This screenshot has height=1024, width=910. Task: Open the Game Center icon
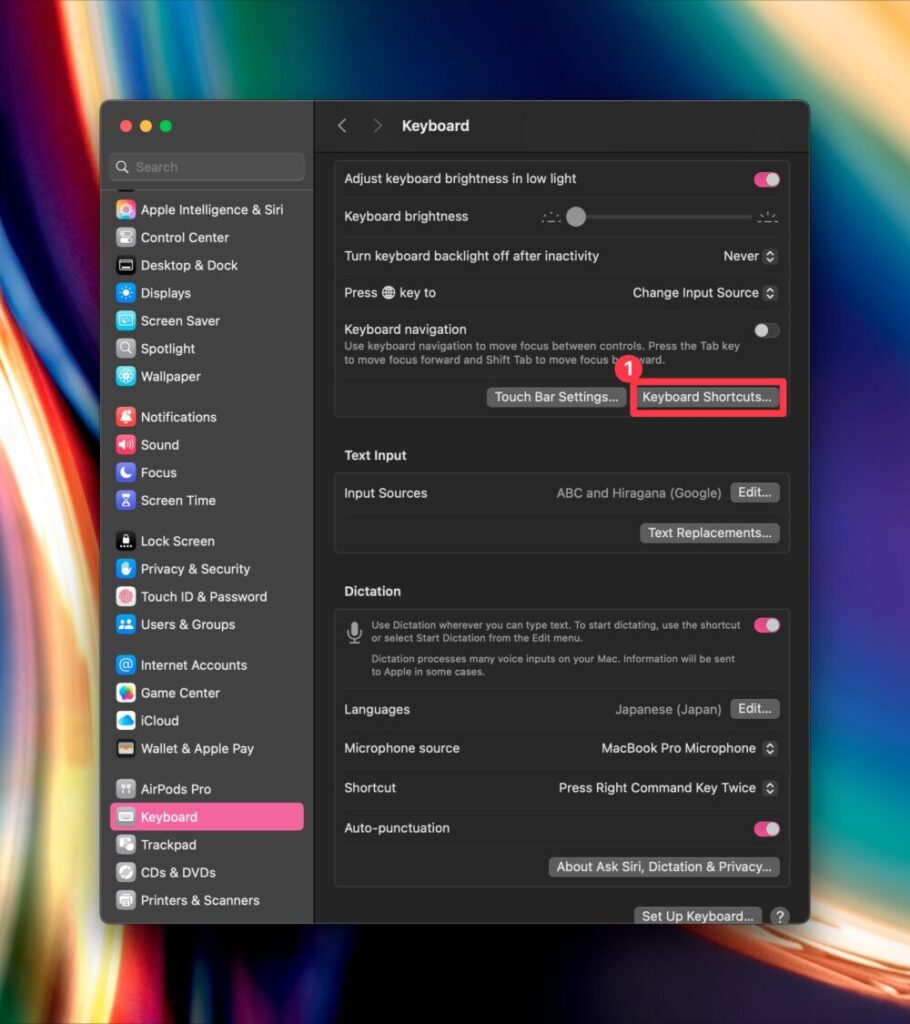click(x=126, y=693)
